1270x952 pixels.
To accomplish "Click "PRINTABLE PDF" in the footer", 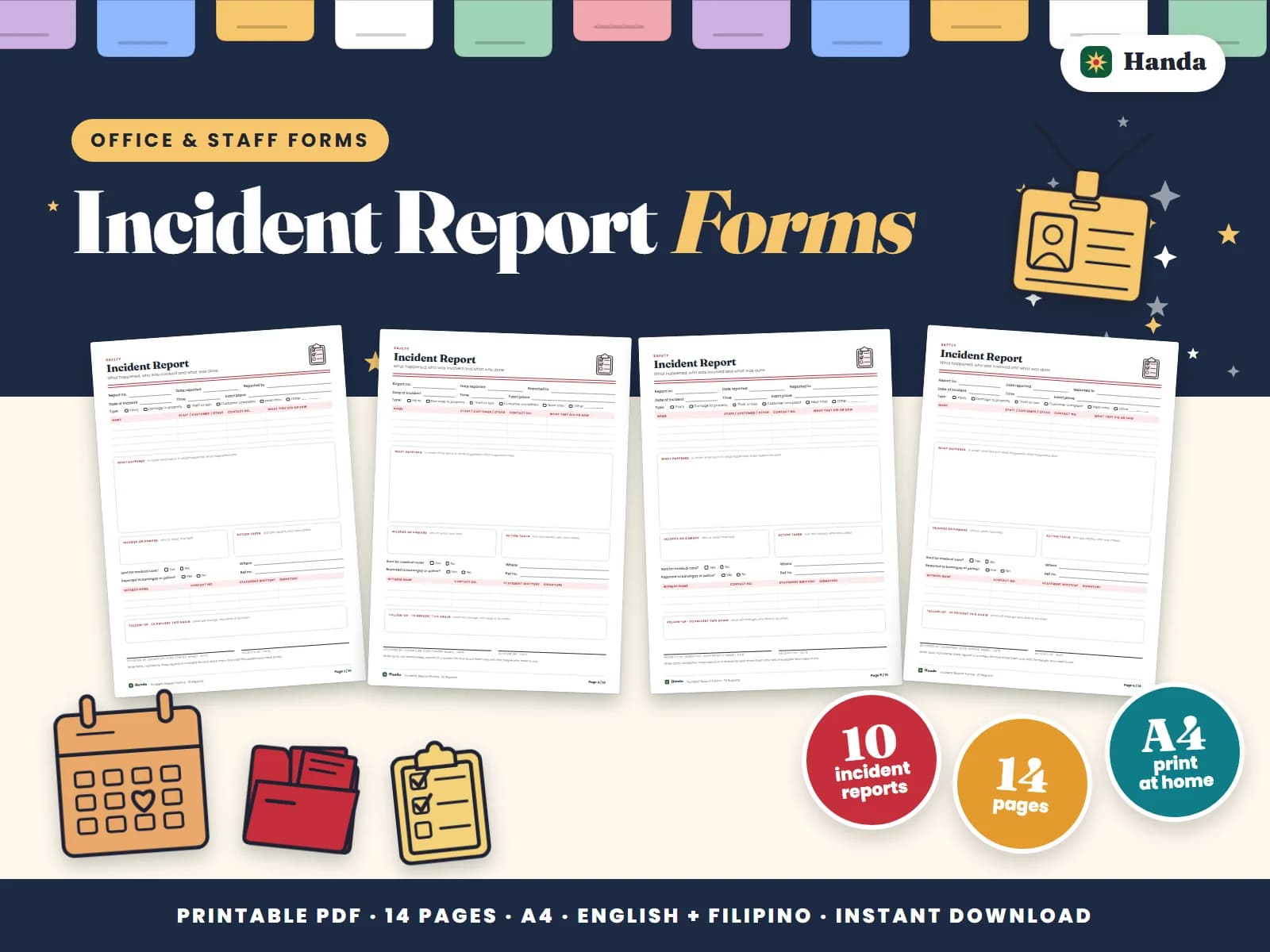I will pyautogui.click(x=269, y=916).
